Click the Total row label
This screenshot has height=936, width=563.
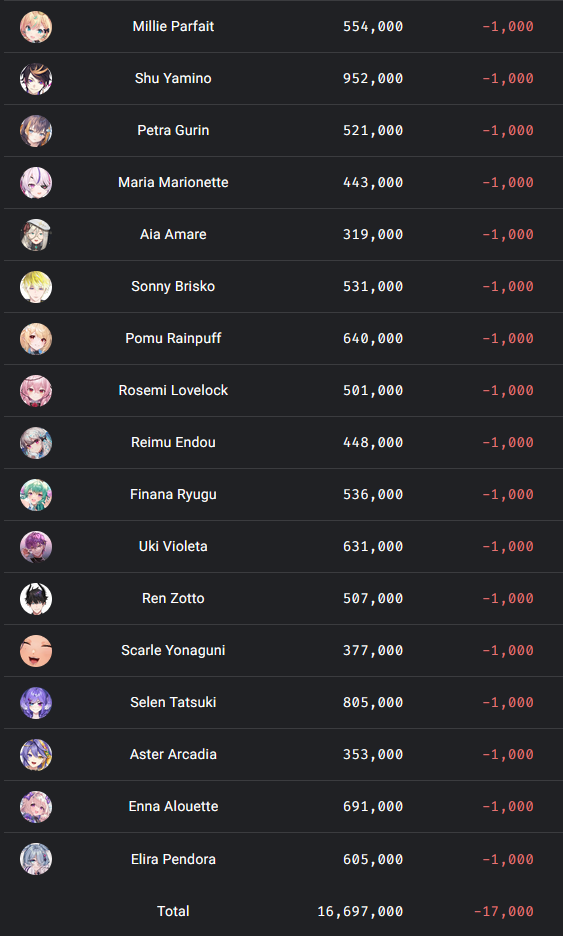point(173,912)
